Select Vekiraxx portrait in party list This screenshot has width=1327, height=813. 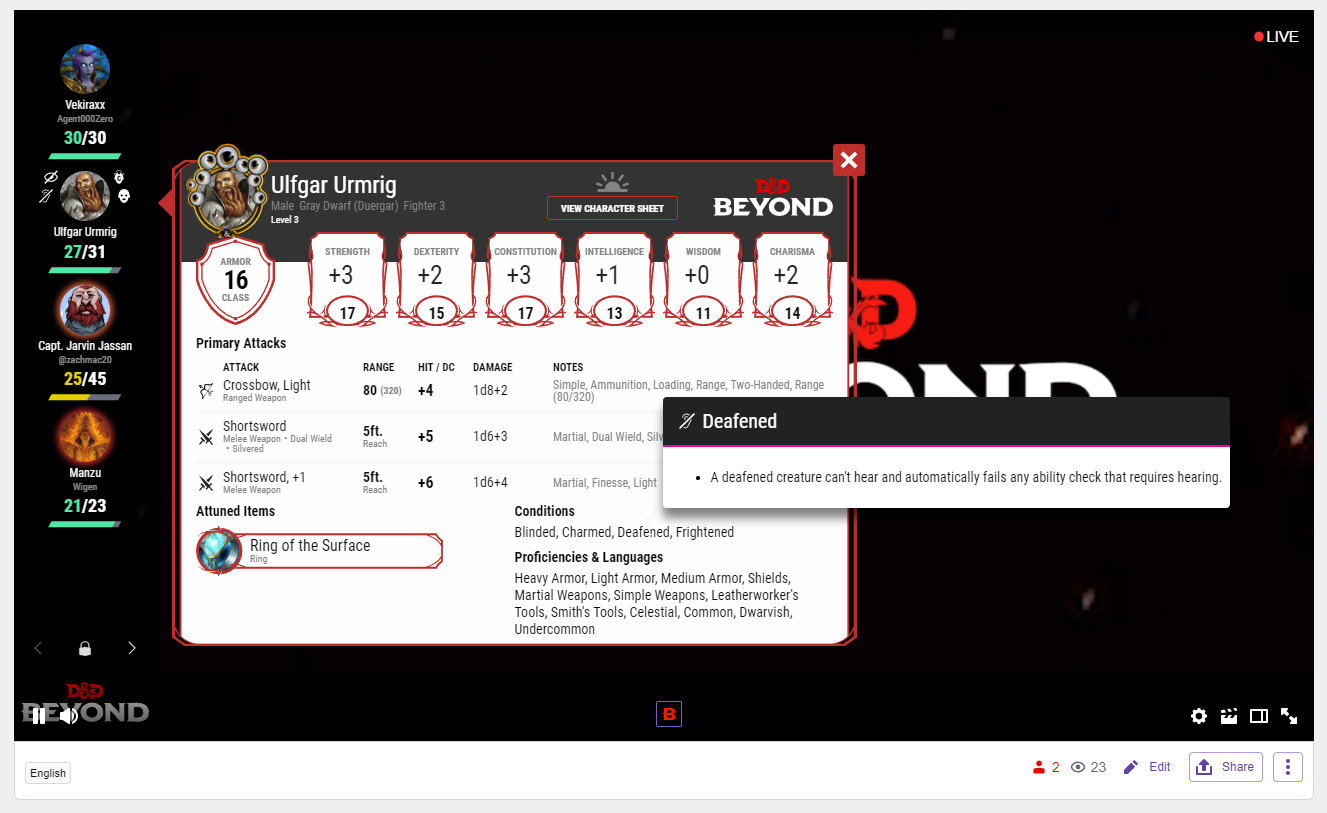click(85, 70)
